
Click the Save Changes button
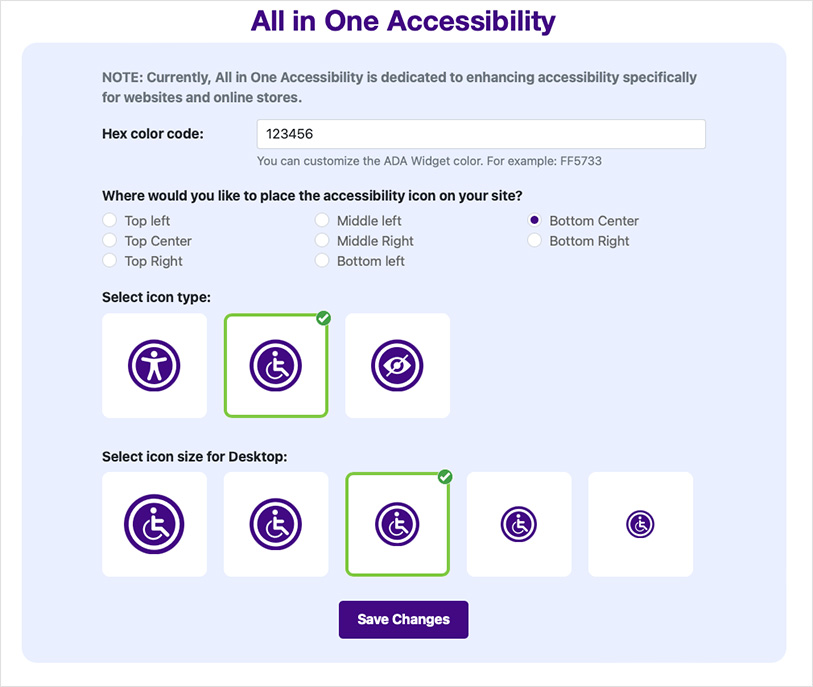pyautogui.click(x=403, y=619)
